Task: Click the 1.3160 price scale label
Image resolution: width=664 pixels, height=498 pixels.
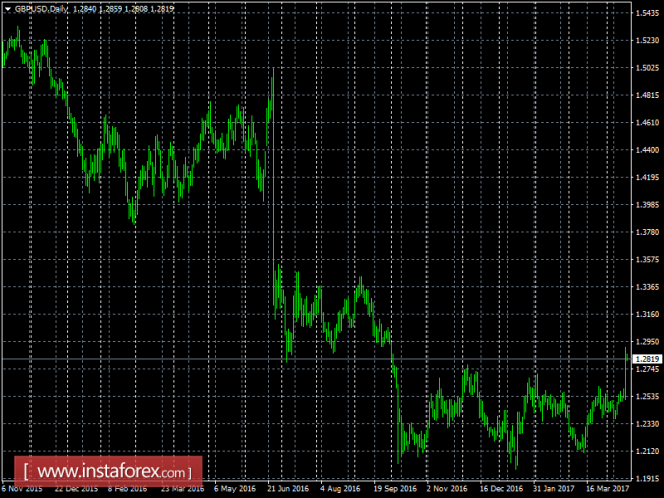Action: click(x=647, y=314)
